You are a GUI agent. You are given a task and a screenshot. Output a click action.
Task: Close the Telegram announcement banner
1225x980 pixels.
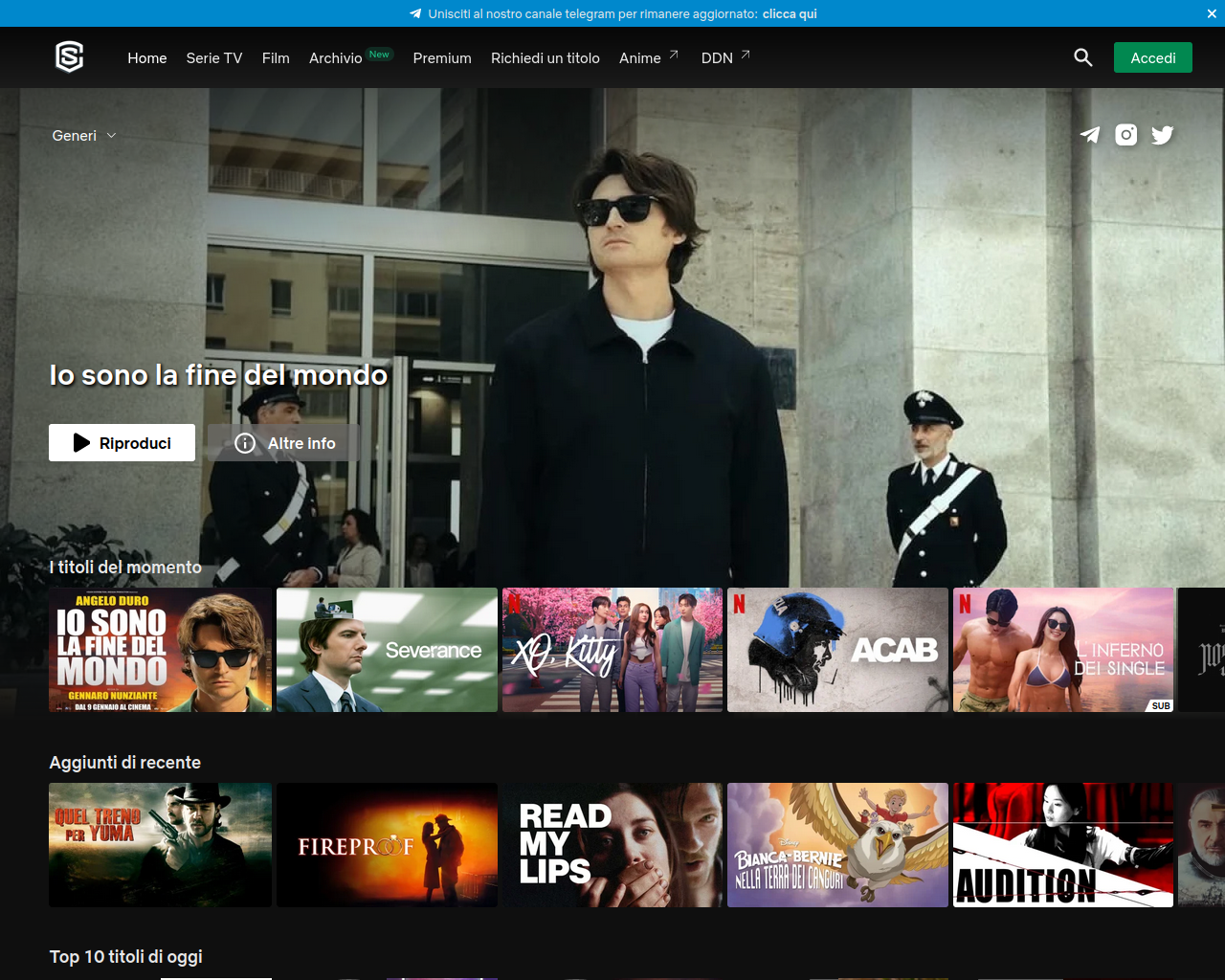pyautogui.click(x=1212, y=13)
